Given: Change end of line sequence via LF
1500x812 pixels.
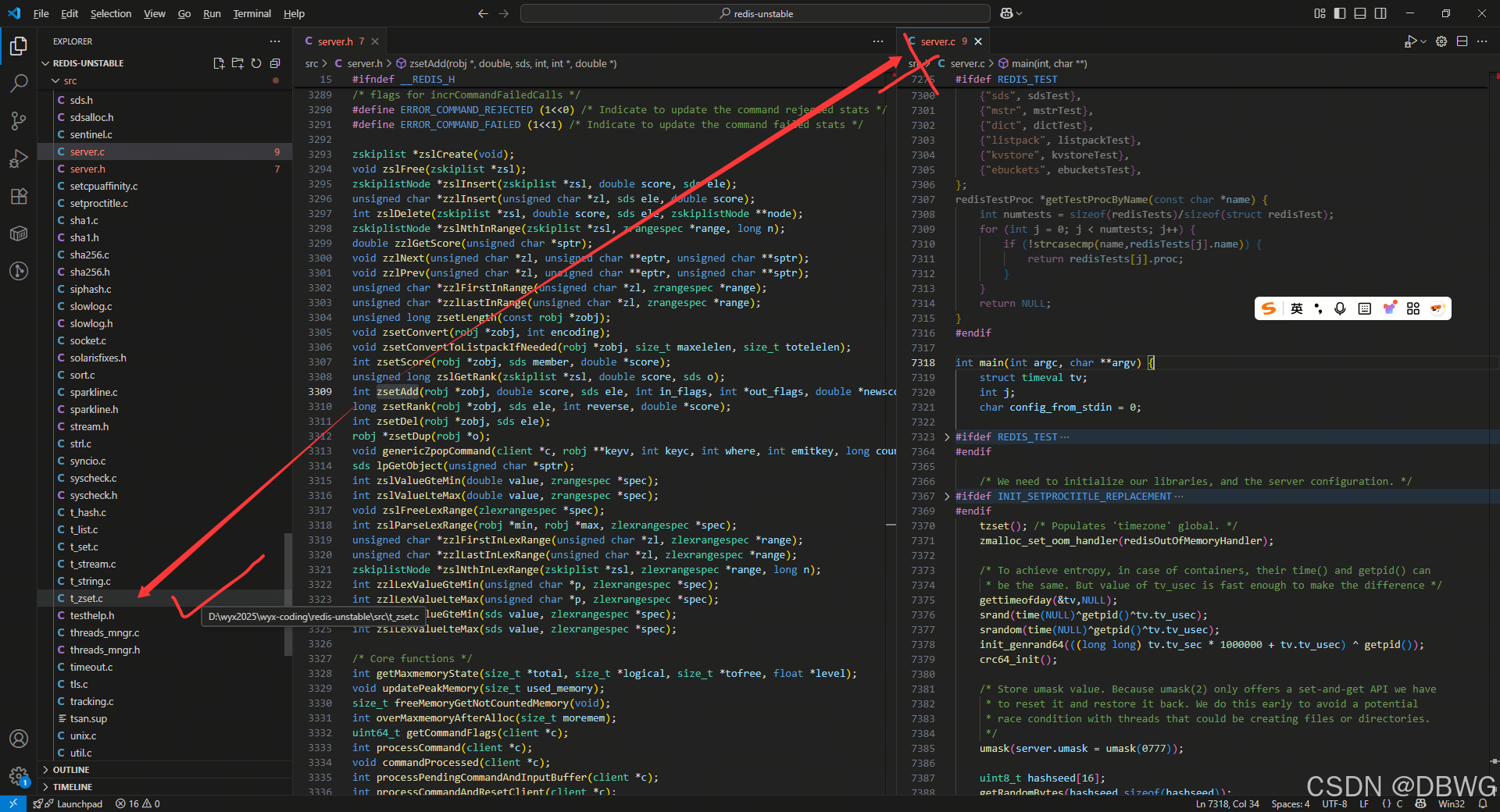Looking at the screenshot, I should (1364, 803).
